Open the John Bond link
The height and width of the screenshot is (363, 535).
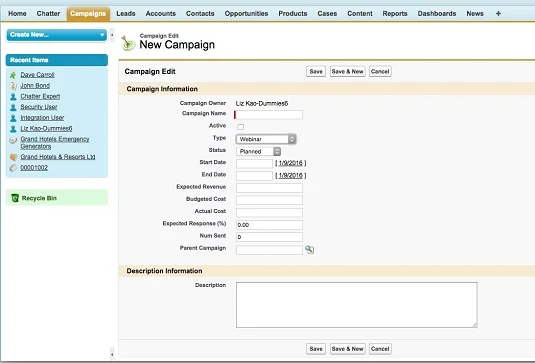[x=35, y=86]
